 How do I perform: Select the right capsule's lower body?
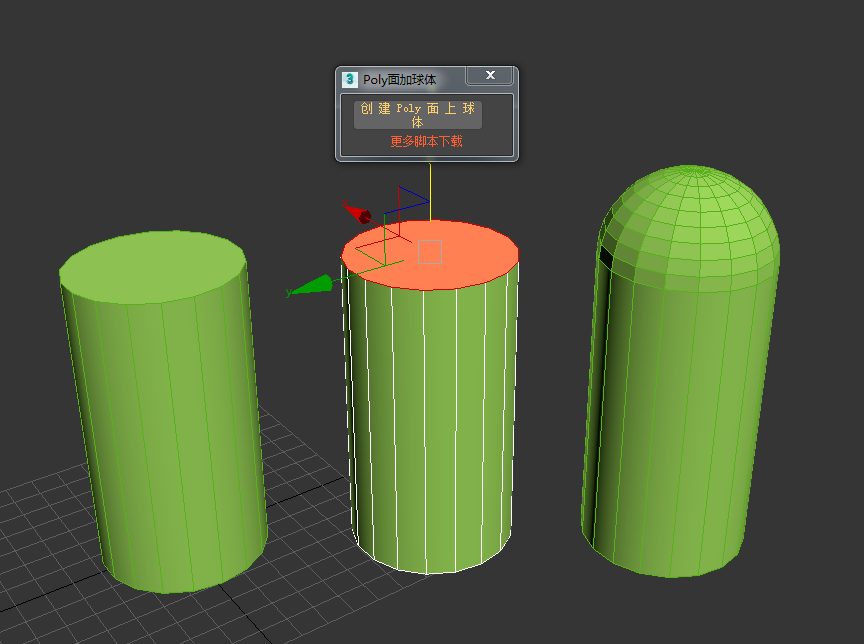670,450
